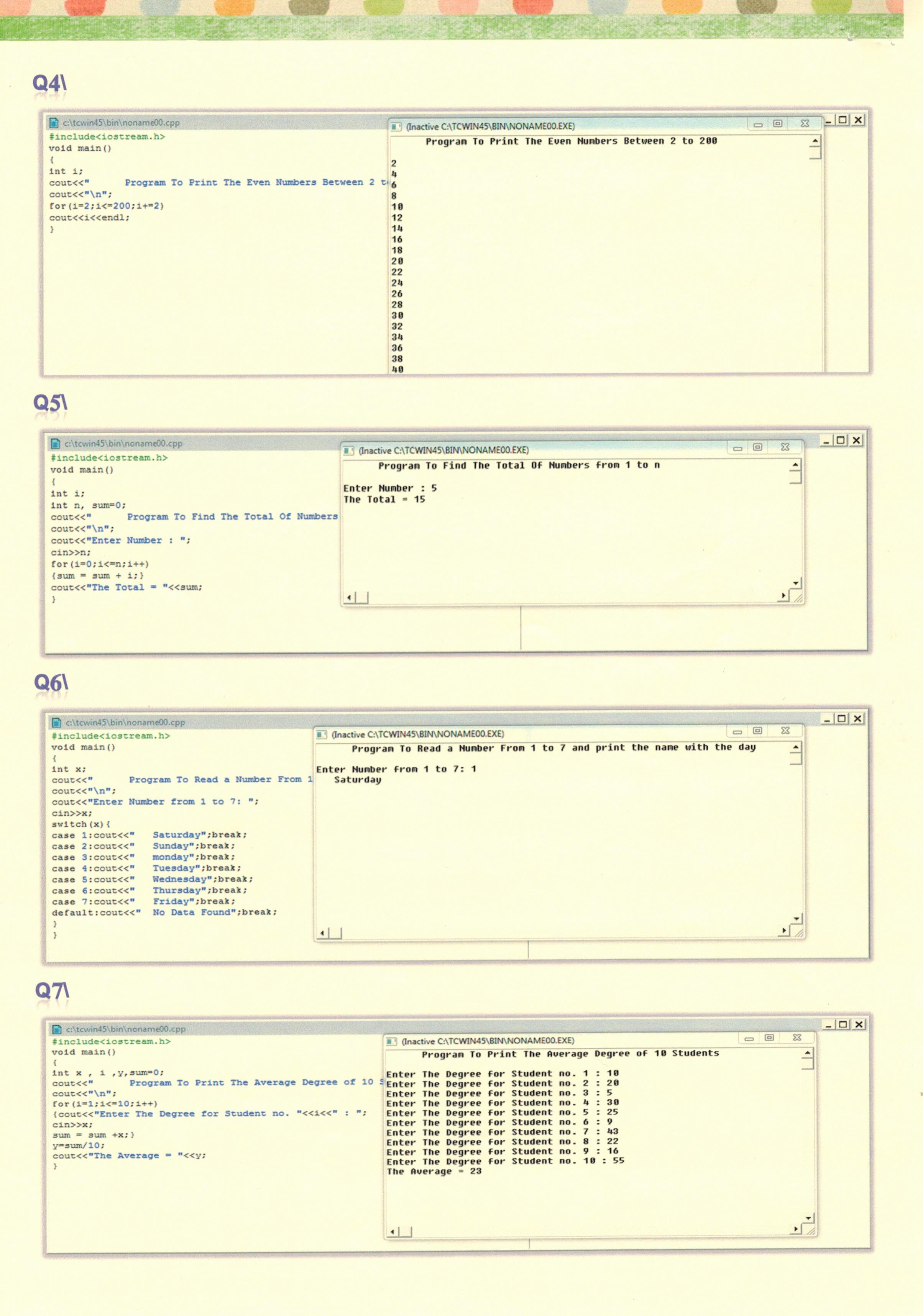Click the scroll-left arrow in Q6 console

pos(323,933)
